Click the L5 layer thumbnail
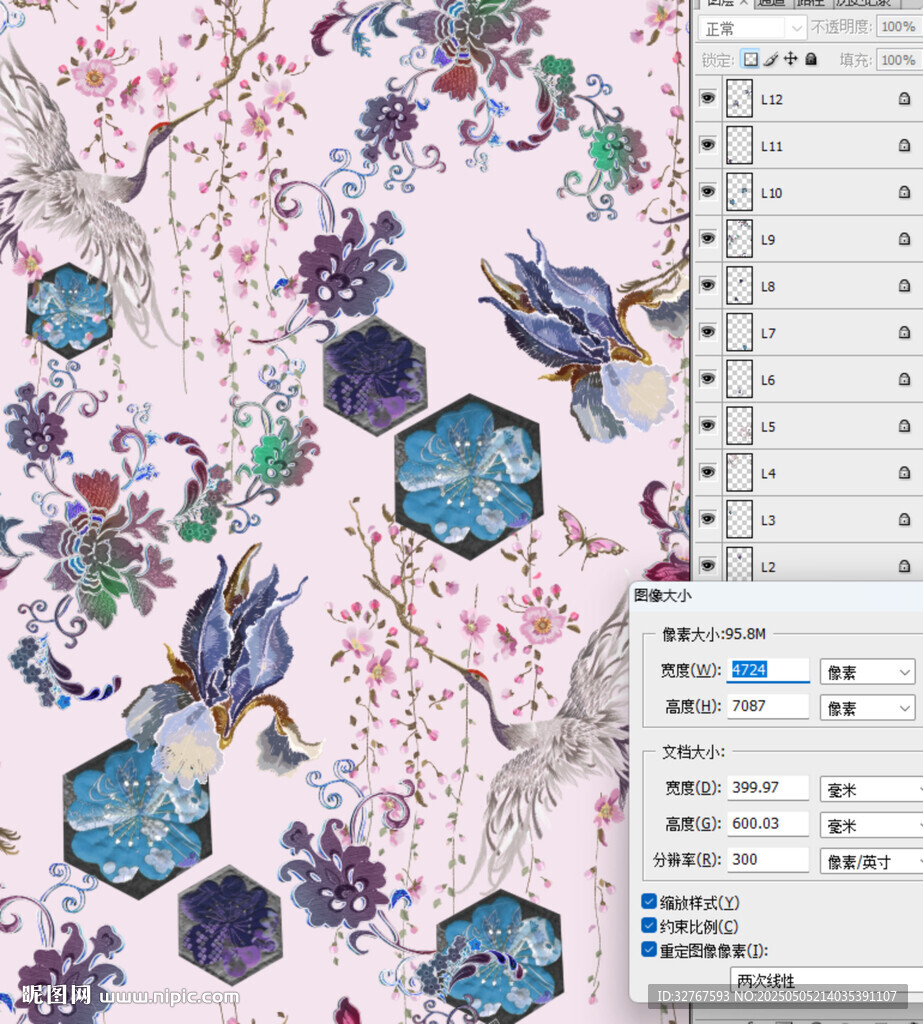 coord(739,426)
